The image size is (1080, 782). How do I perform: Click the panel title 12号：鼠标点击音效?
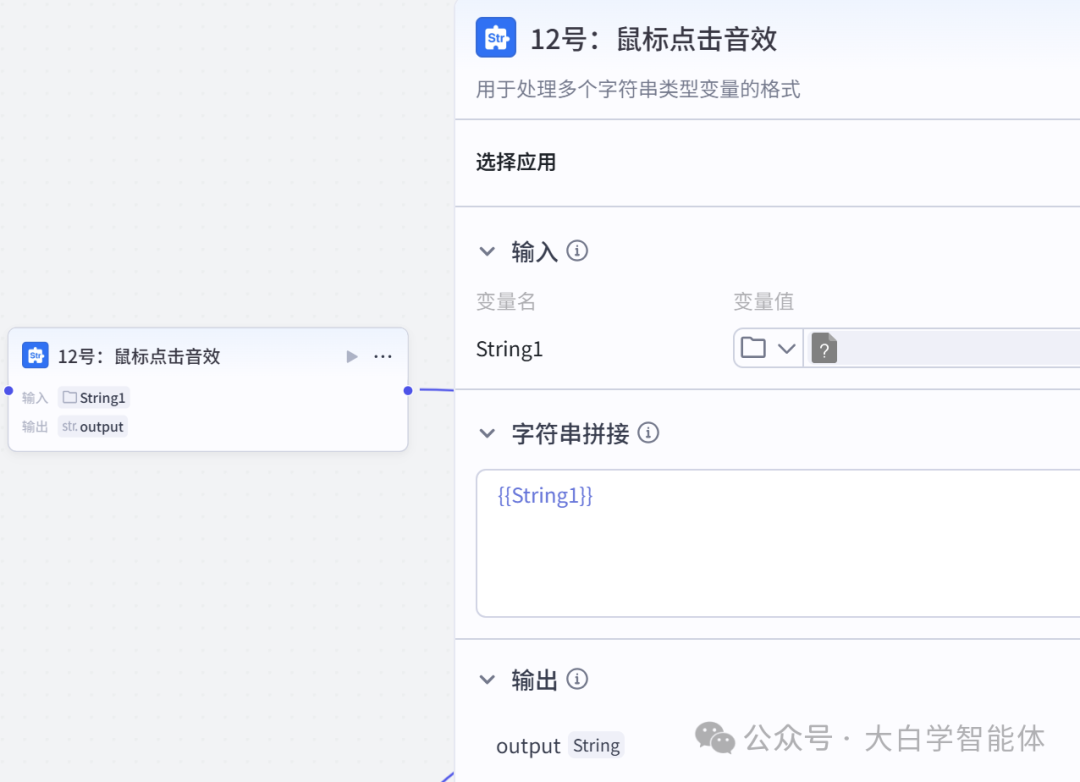point(654,39)
